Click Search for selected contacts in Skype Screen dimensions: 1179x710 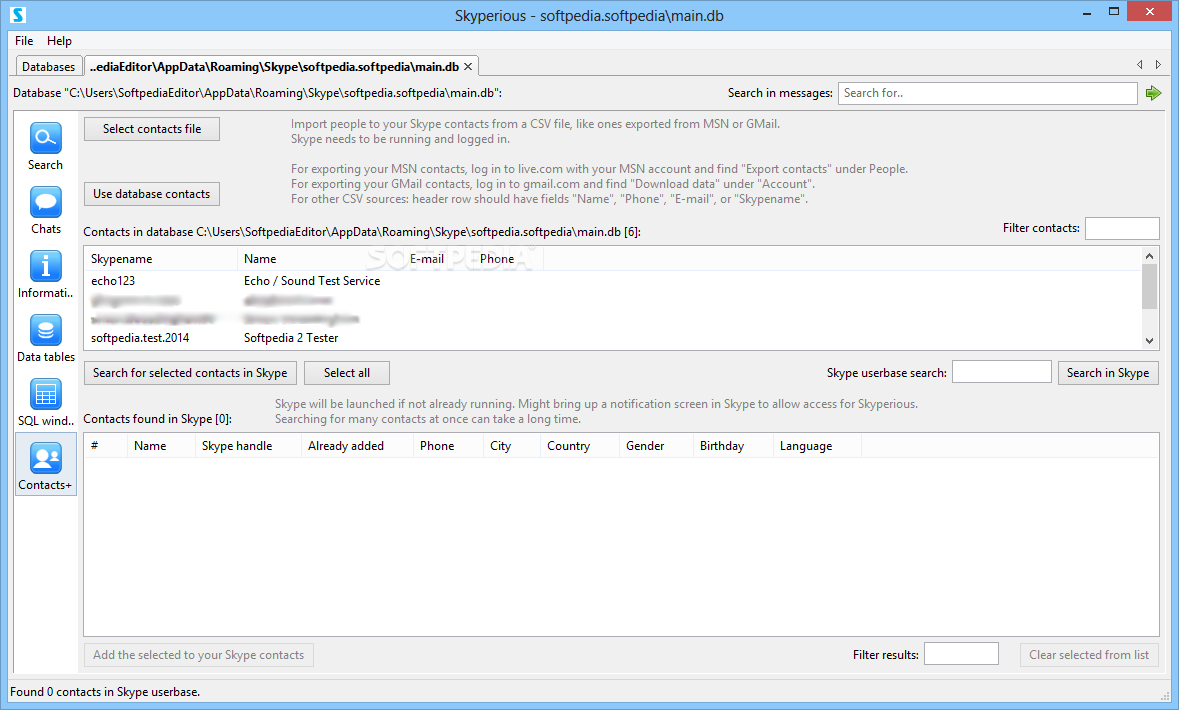click(x=190, y=373)
